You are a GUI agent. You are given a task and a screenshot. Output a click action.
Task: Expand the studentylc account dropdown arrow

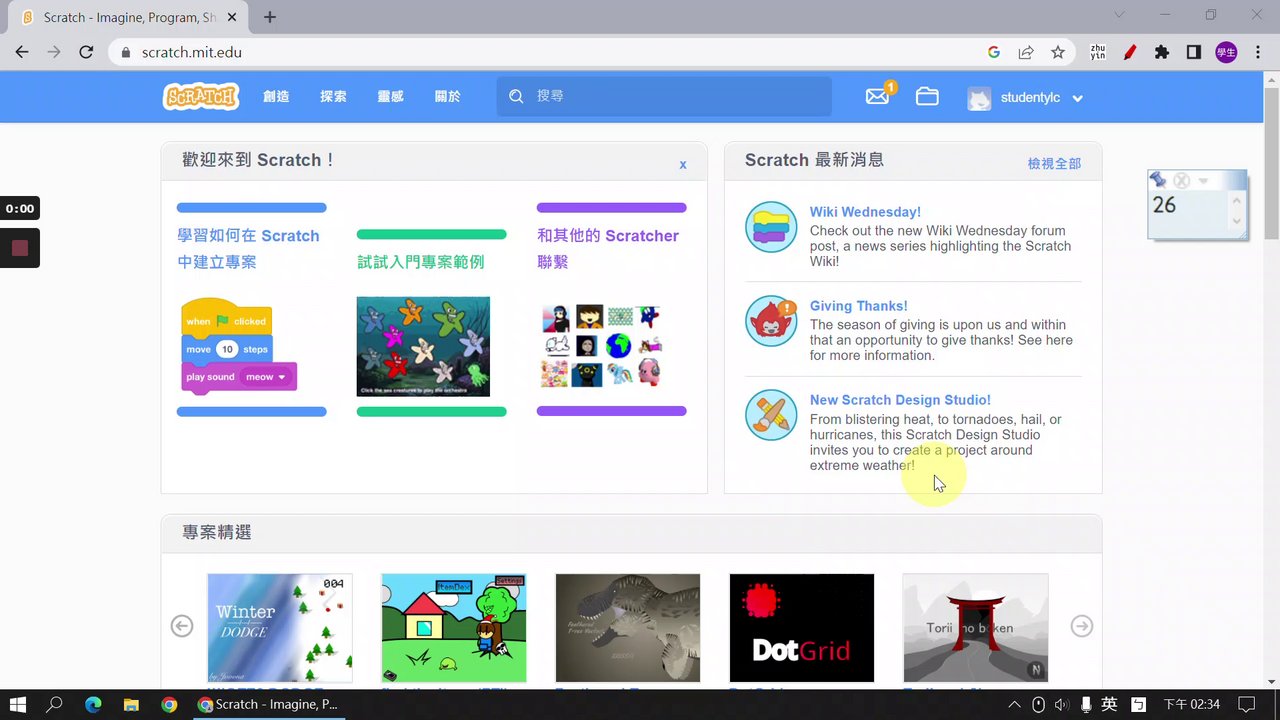coord(1077,98)
